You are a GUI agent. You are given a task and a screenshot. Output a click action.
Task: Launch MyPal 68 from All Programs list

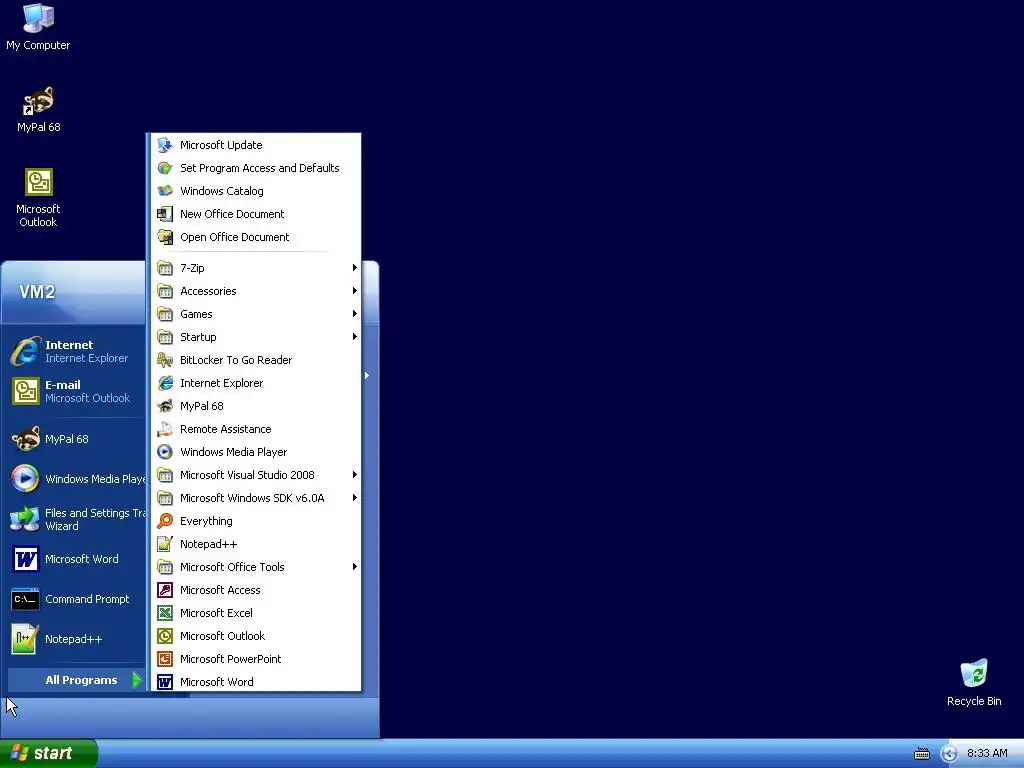(x=256, y=406)
